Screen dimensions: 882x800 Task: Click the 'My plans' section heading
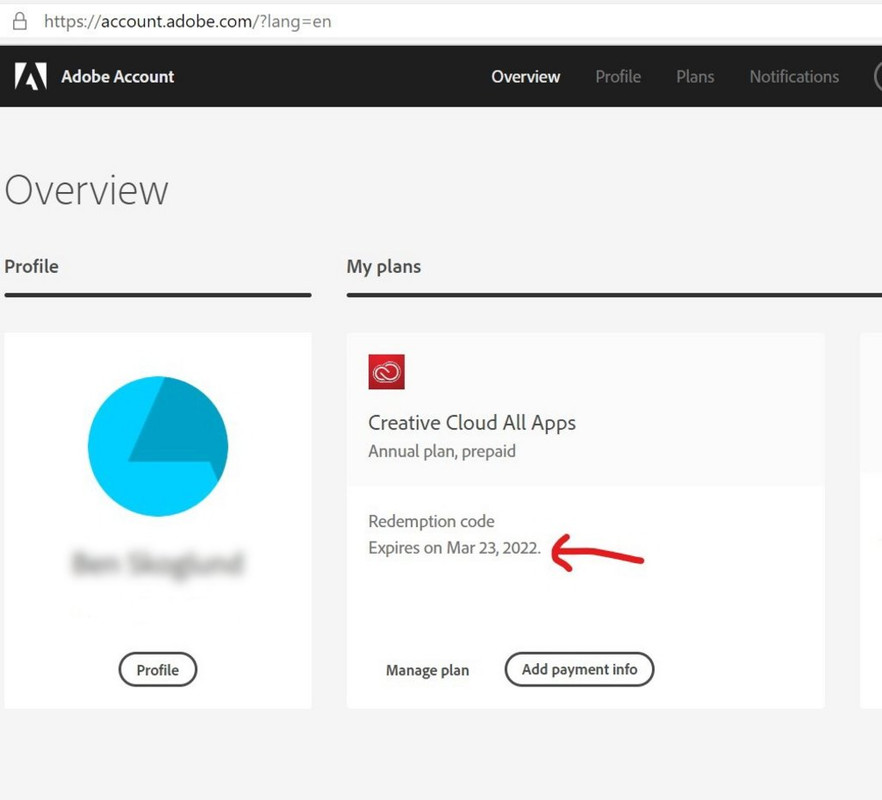click(384, 267)
